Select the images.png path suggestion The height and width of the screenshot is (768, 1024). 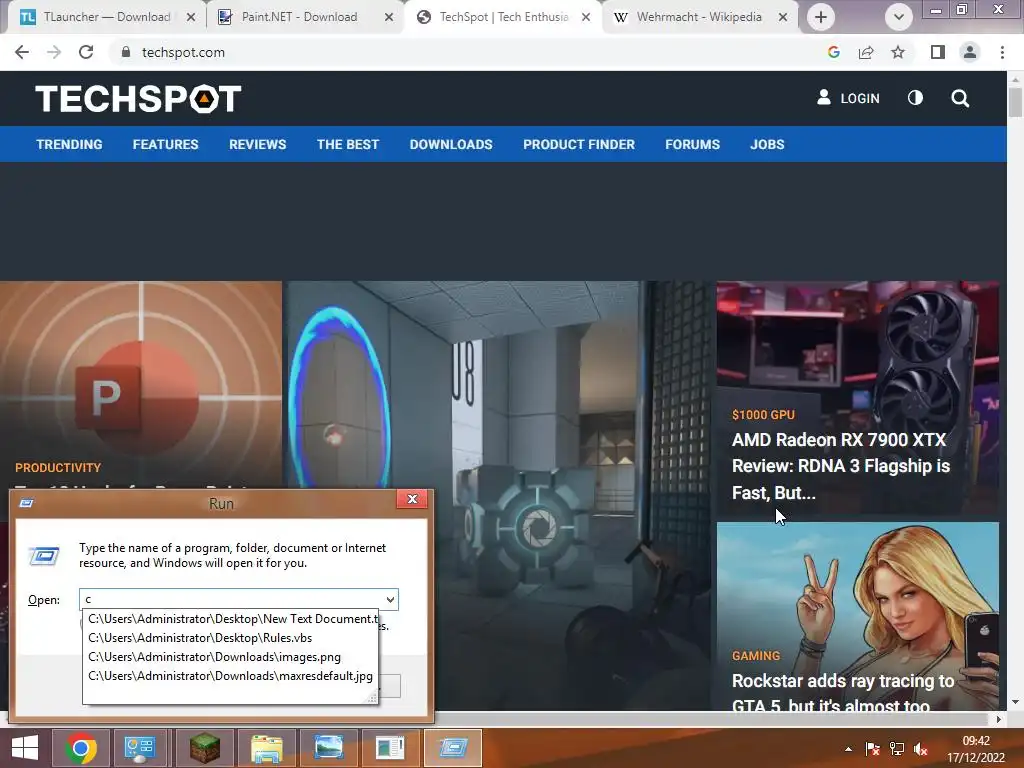tap(231, 657)
